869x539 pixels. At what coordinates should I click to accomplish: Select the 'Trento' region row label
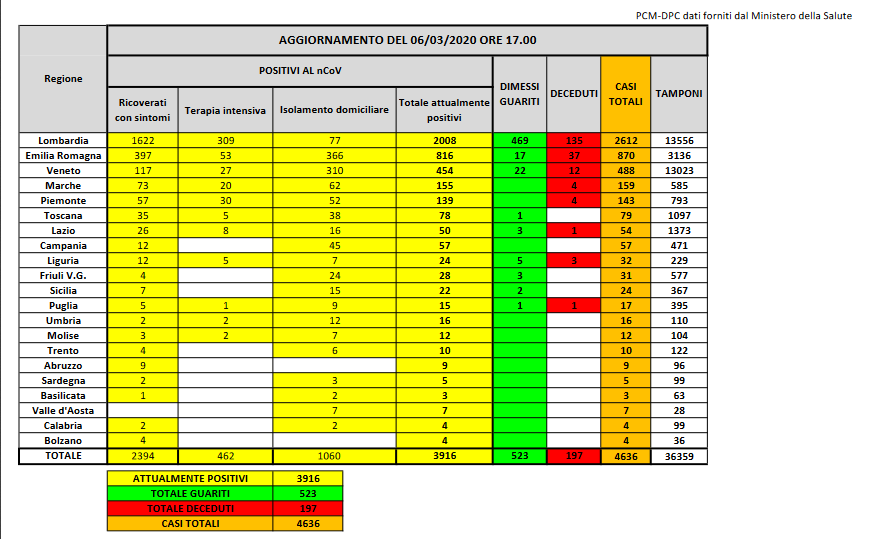pos(63,350)
